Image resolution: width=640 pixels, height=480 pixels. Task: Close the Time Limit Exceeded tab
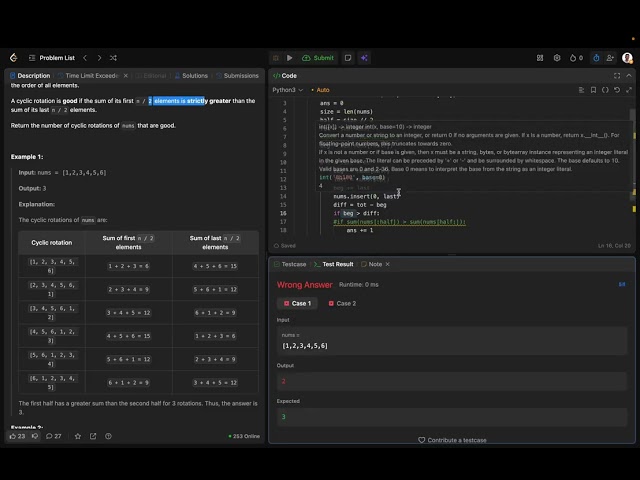tap(126, 76)
